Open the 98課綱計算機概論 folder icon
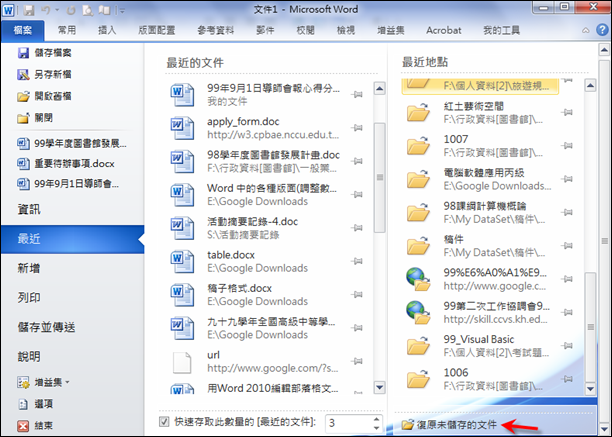612x437 pixels. pos(418,212)
